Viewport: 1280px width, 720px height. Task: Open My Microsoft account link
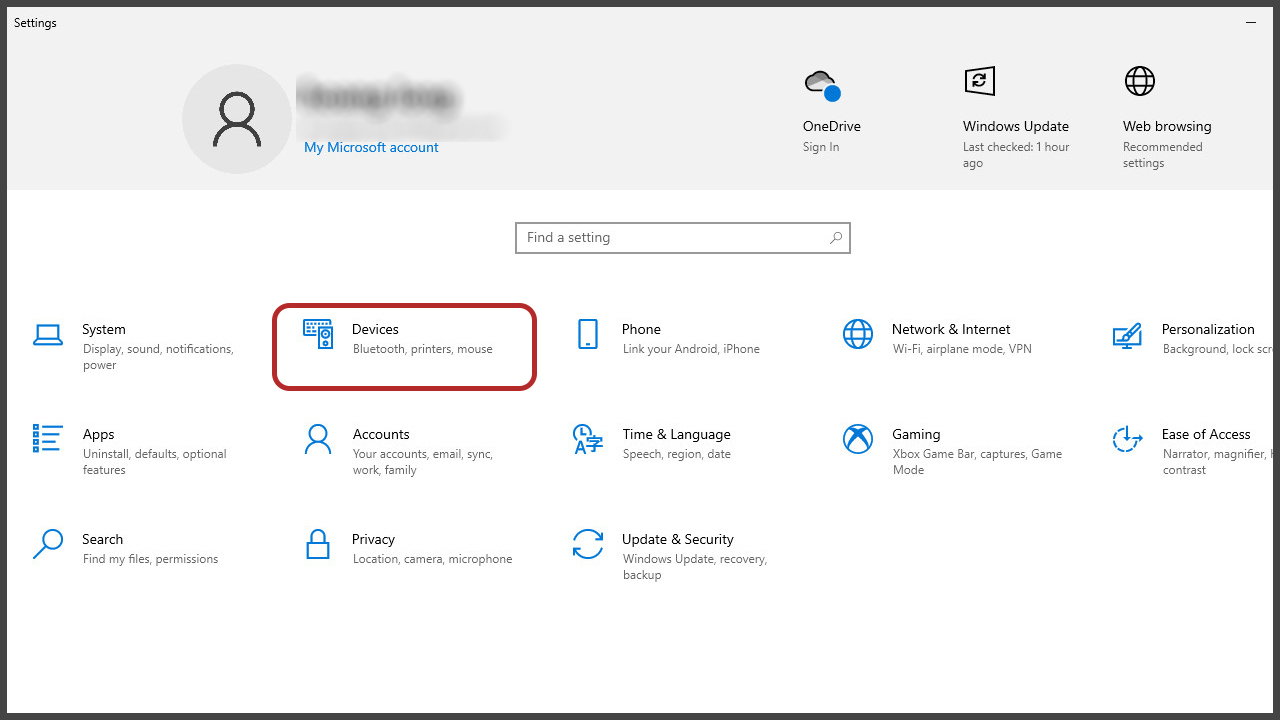point(371,147)
